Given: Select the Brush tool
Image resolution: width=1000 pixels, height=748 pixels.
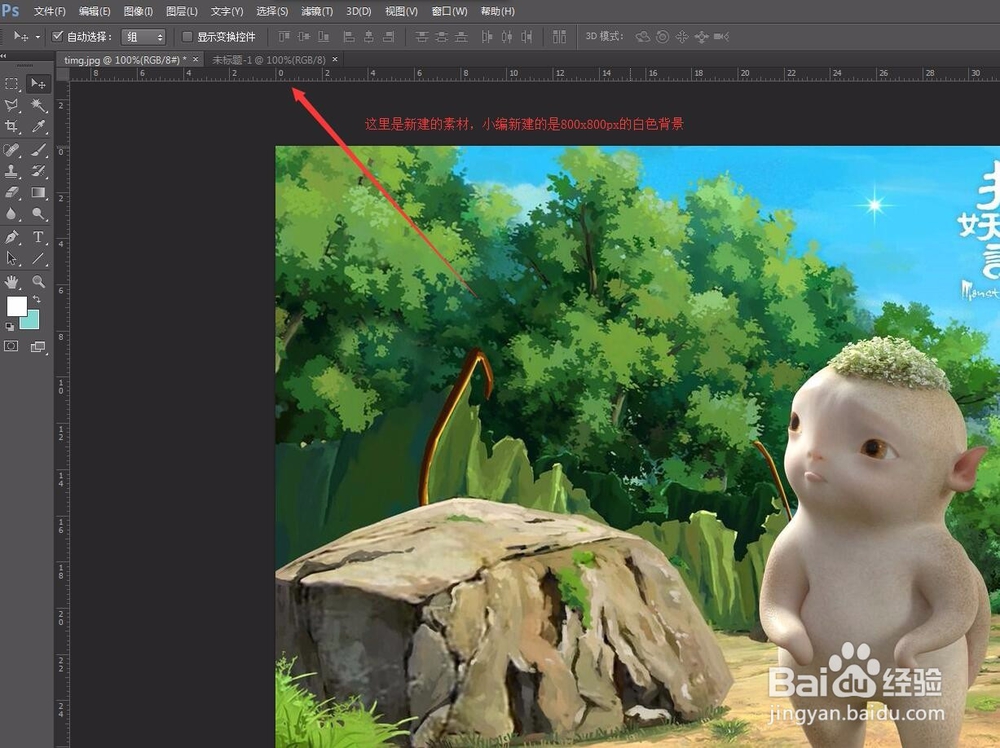Looking at the screenshot, I should coord(38,150).
